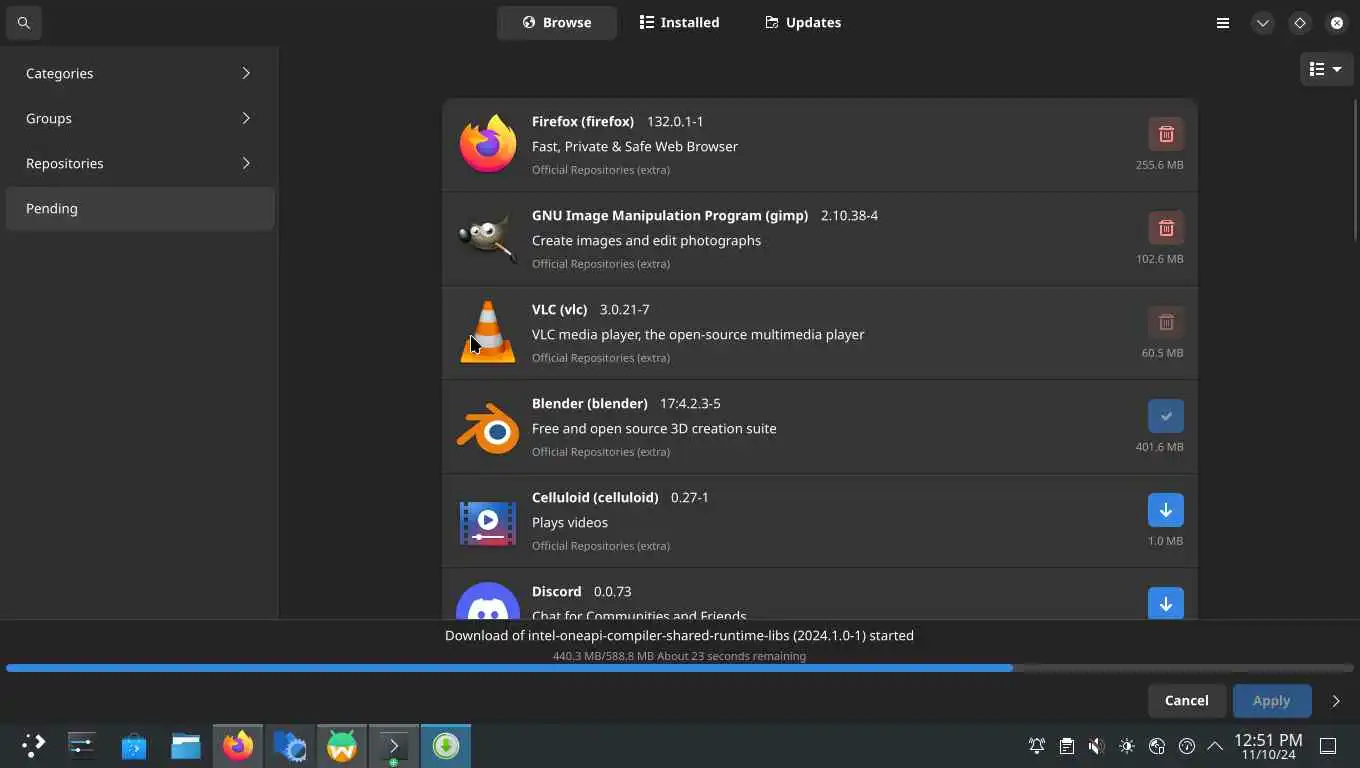Click the package list vertical scrollbar
1360x768 pixels.
1356,170
